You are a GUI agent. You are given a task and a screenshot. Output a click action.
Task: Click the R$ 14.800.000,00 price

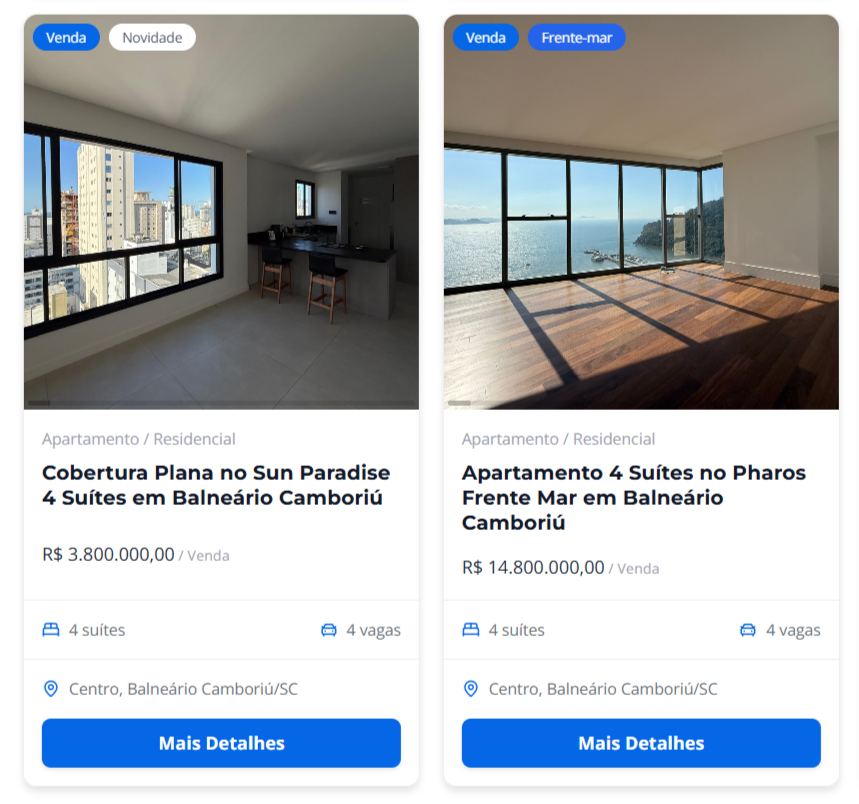(533, 567)
